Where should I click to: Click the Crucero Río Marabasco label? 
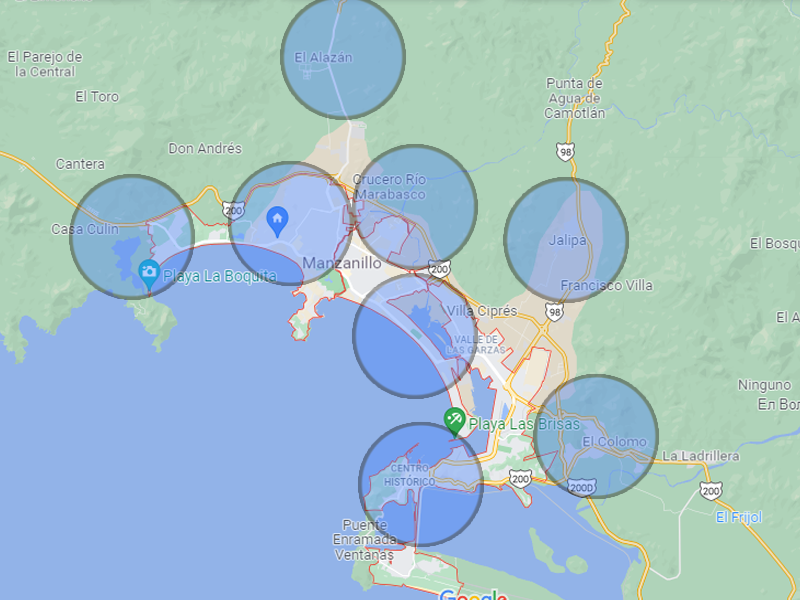click(x=390, y=187)
